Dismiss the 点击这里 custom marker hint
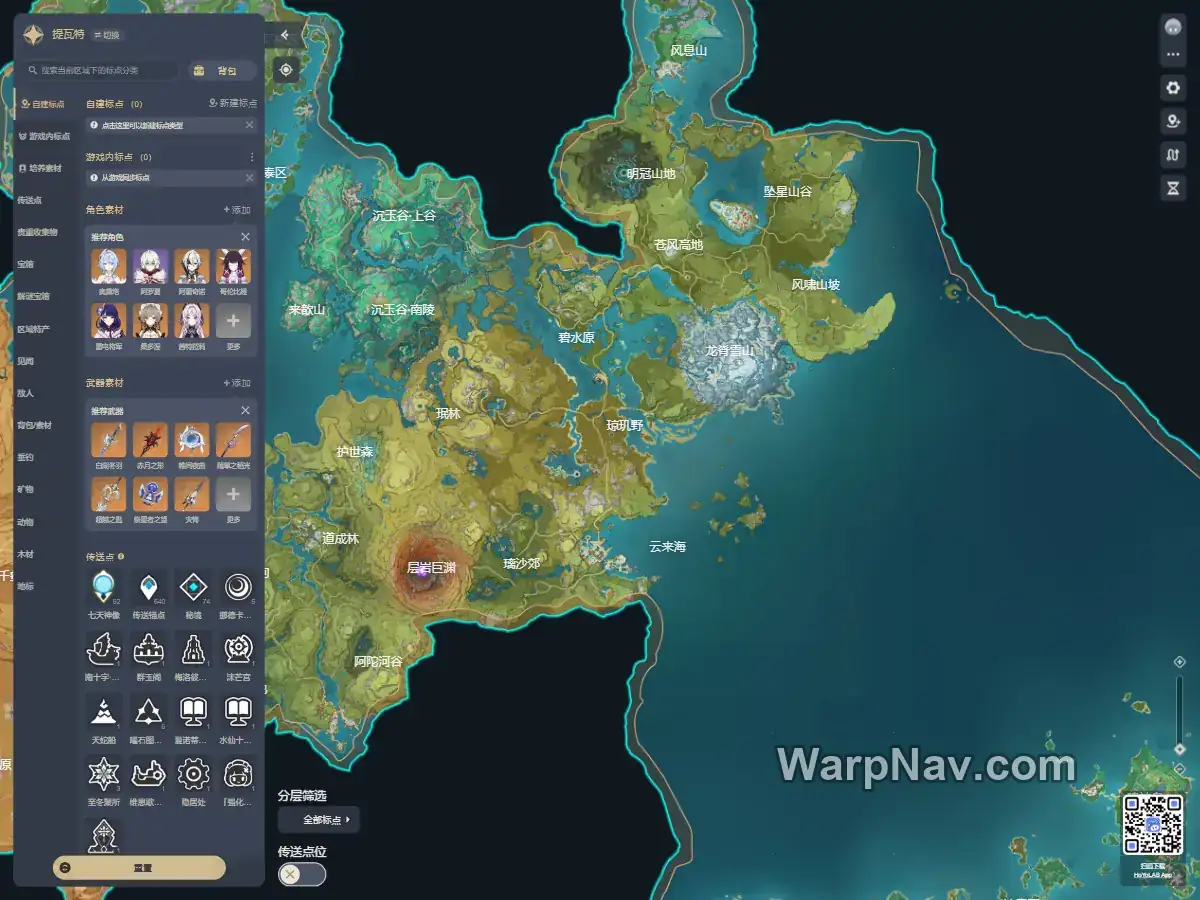The image size is (1200, 900). coord(249,125)
